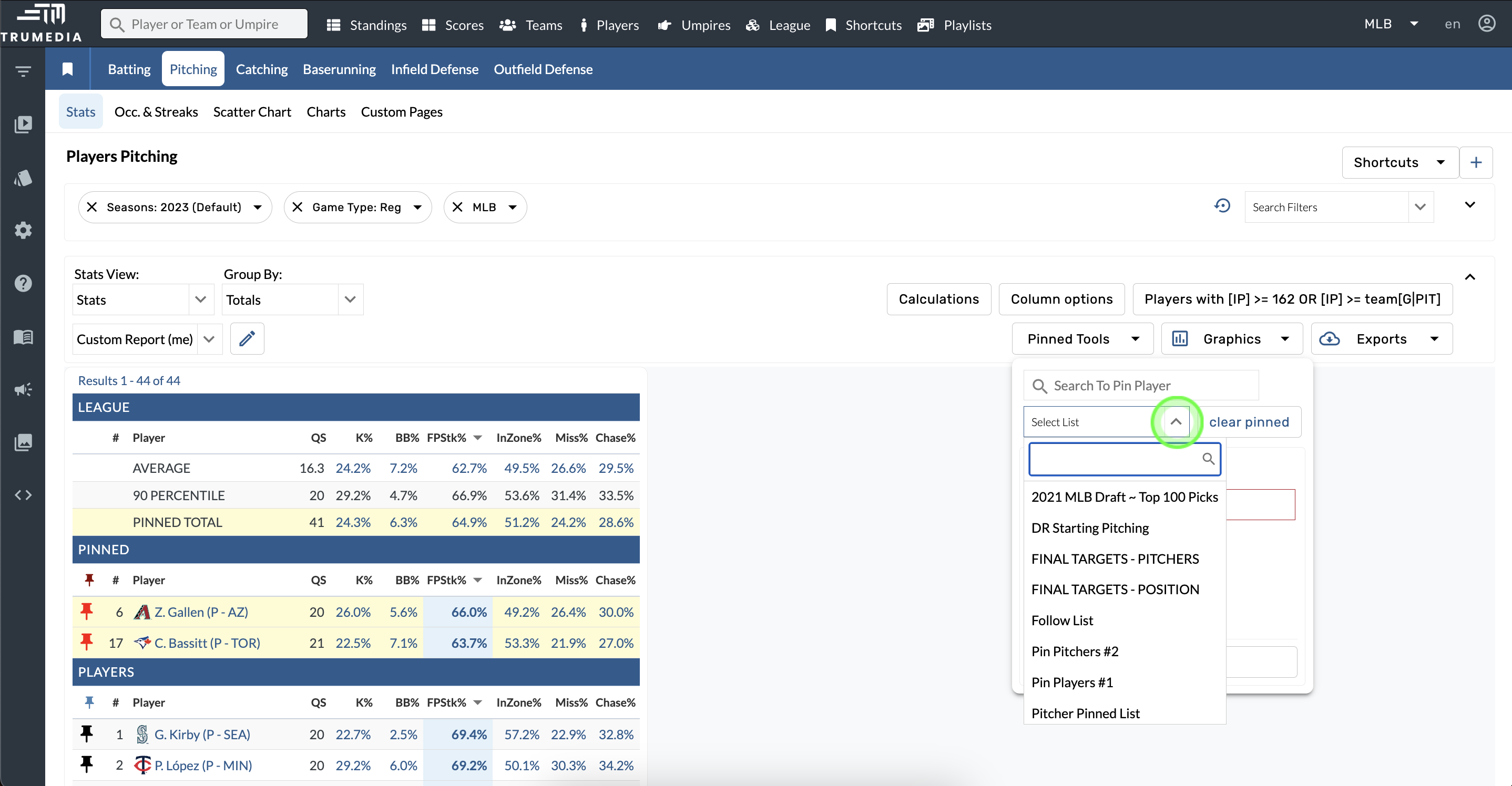Expand the Group By Totals dropdown
The image size is (1512, 786).
pos(292,299)
